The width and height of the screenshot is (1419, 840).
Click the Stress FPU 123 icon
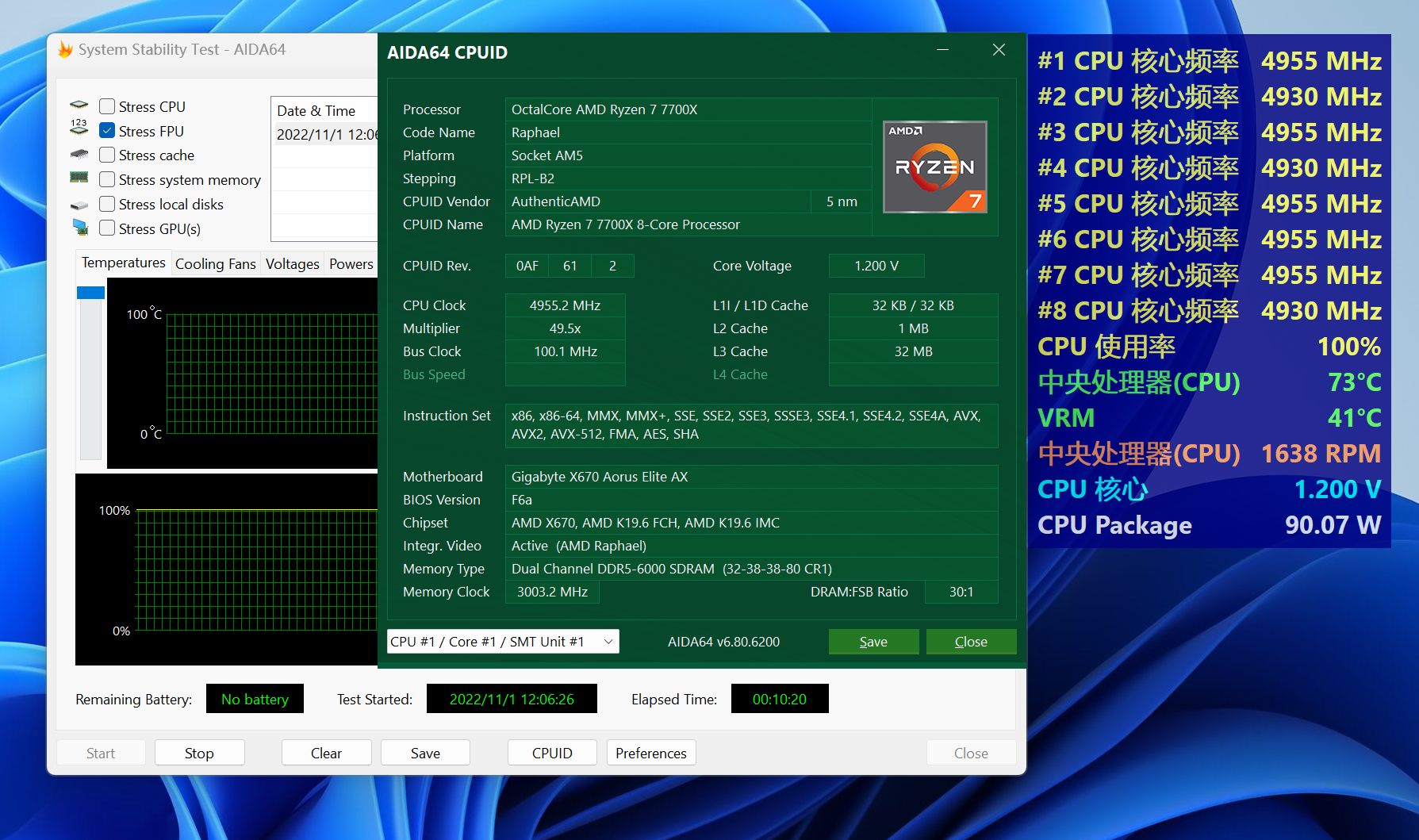click(79, 127)
